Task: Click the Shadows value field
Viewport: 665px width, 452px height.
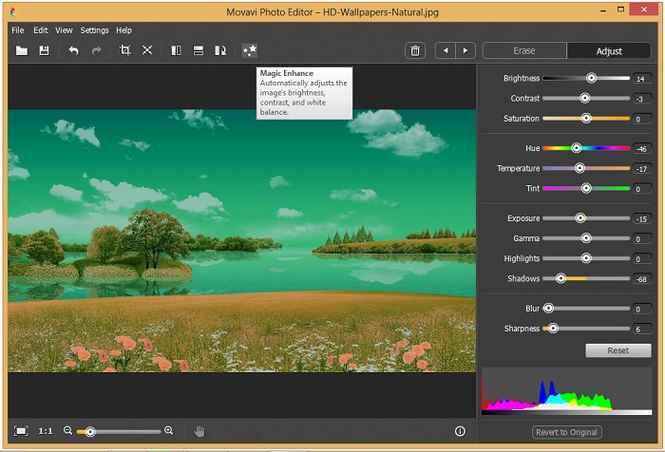Action: pyautogui.click(x=639, y=279)
